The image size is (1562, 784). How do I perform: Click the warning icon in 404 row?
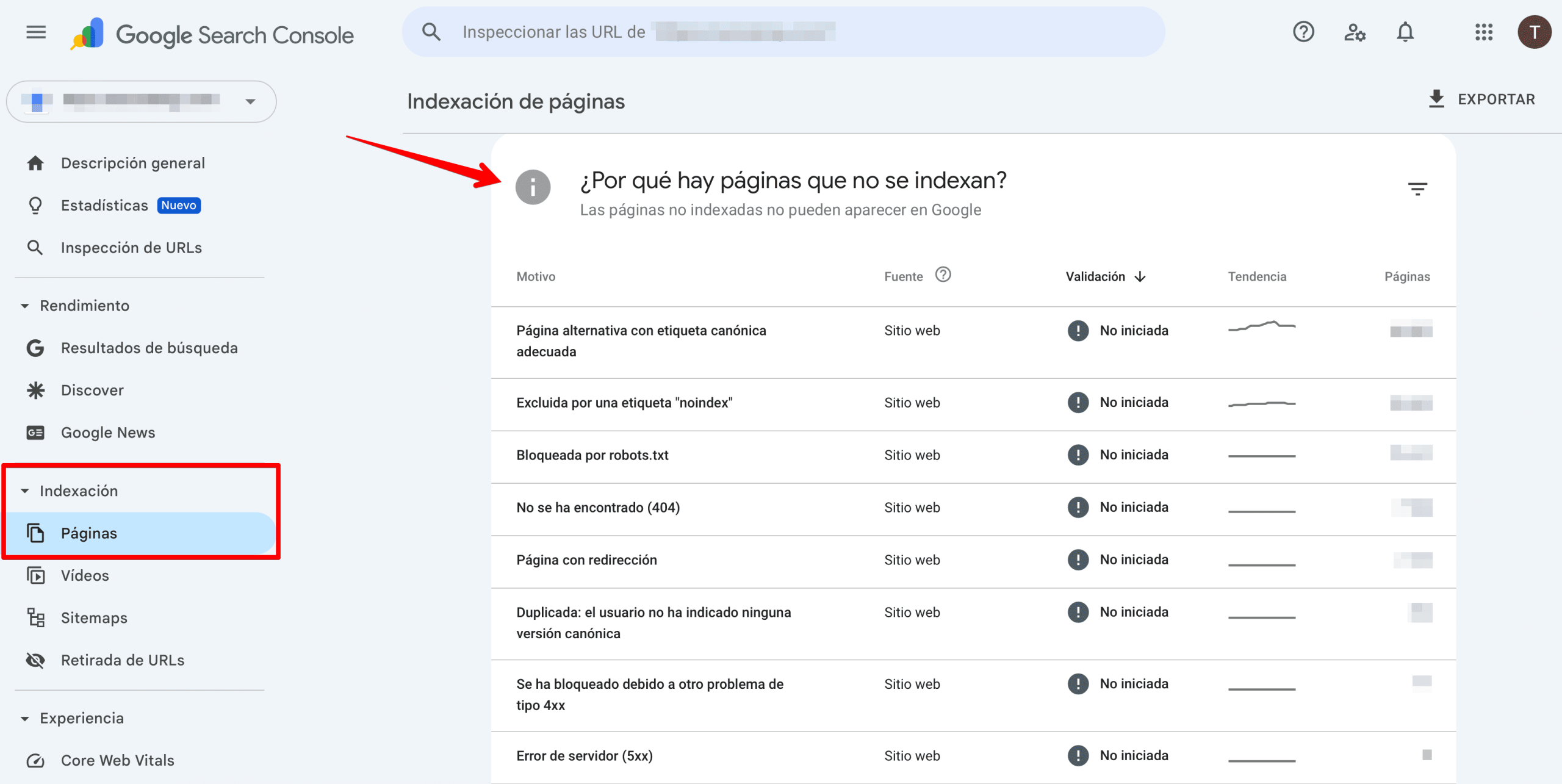pyautogui.click(x=1078, y=508)
